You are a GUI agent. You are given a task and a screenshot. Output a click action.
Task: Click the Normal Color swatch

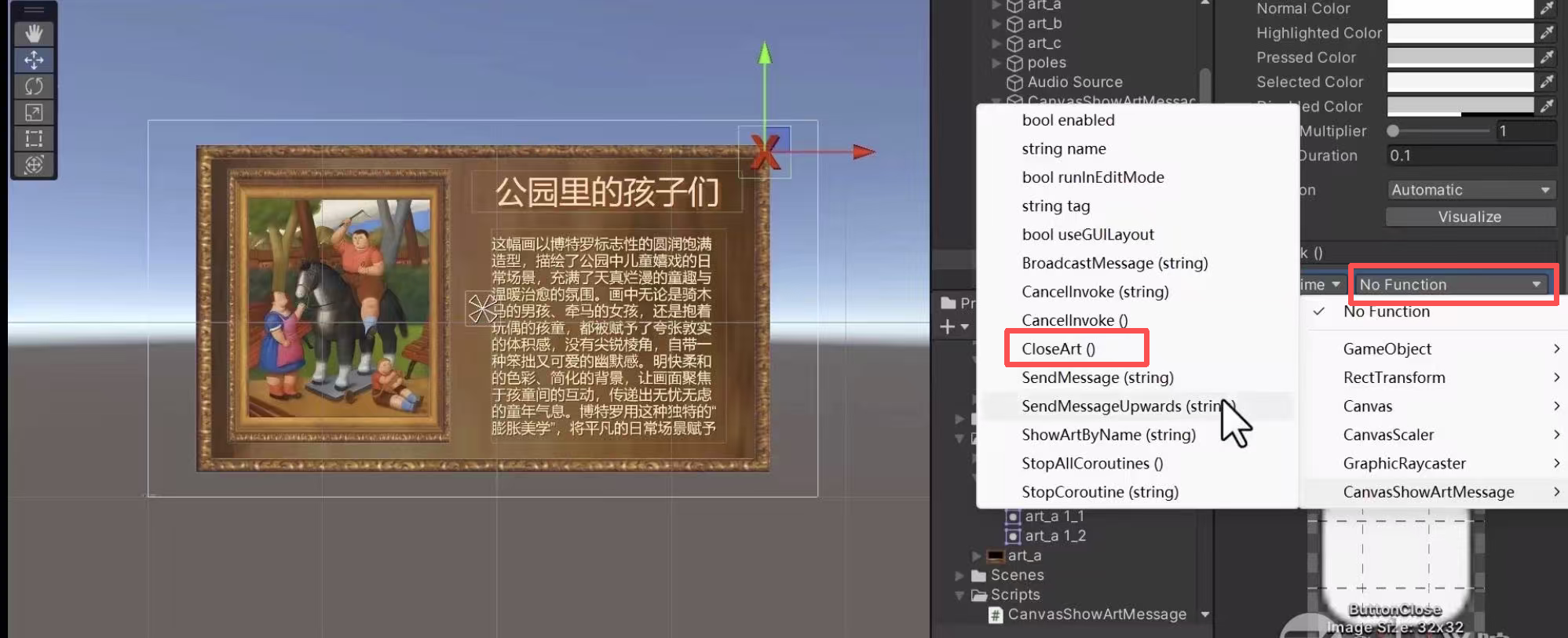(1460, 9)
